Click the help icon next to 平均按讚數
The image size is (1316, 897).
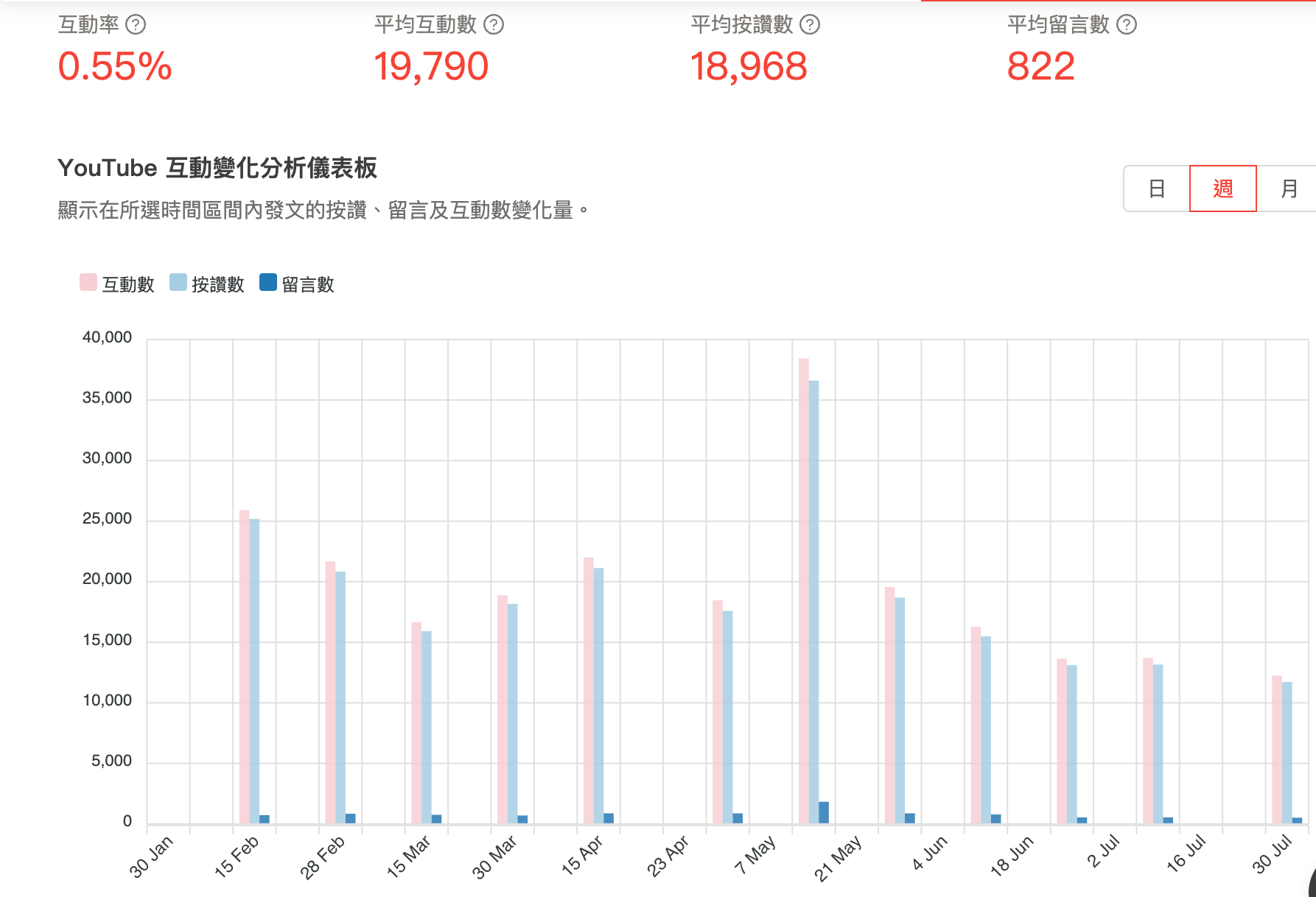point(810,25)
